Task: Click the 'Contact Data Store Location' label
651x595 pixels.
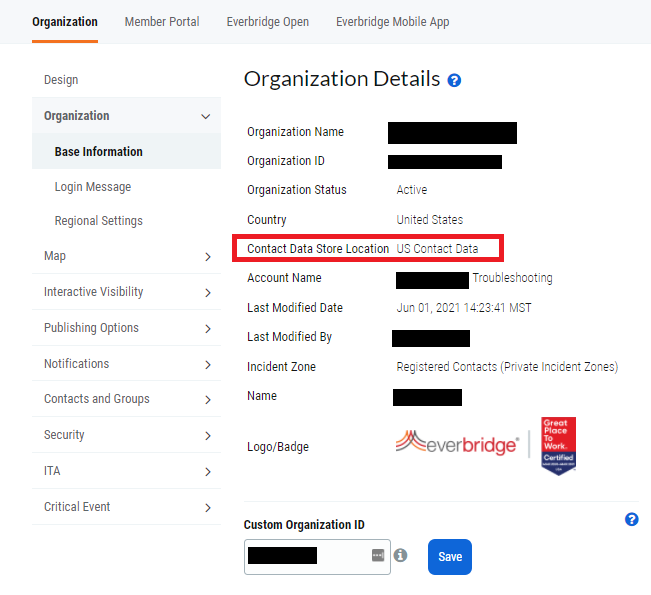Action: click(318, 249)
